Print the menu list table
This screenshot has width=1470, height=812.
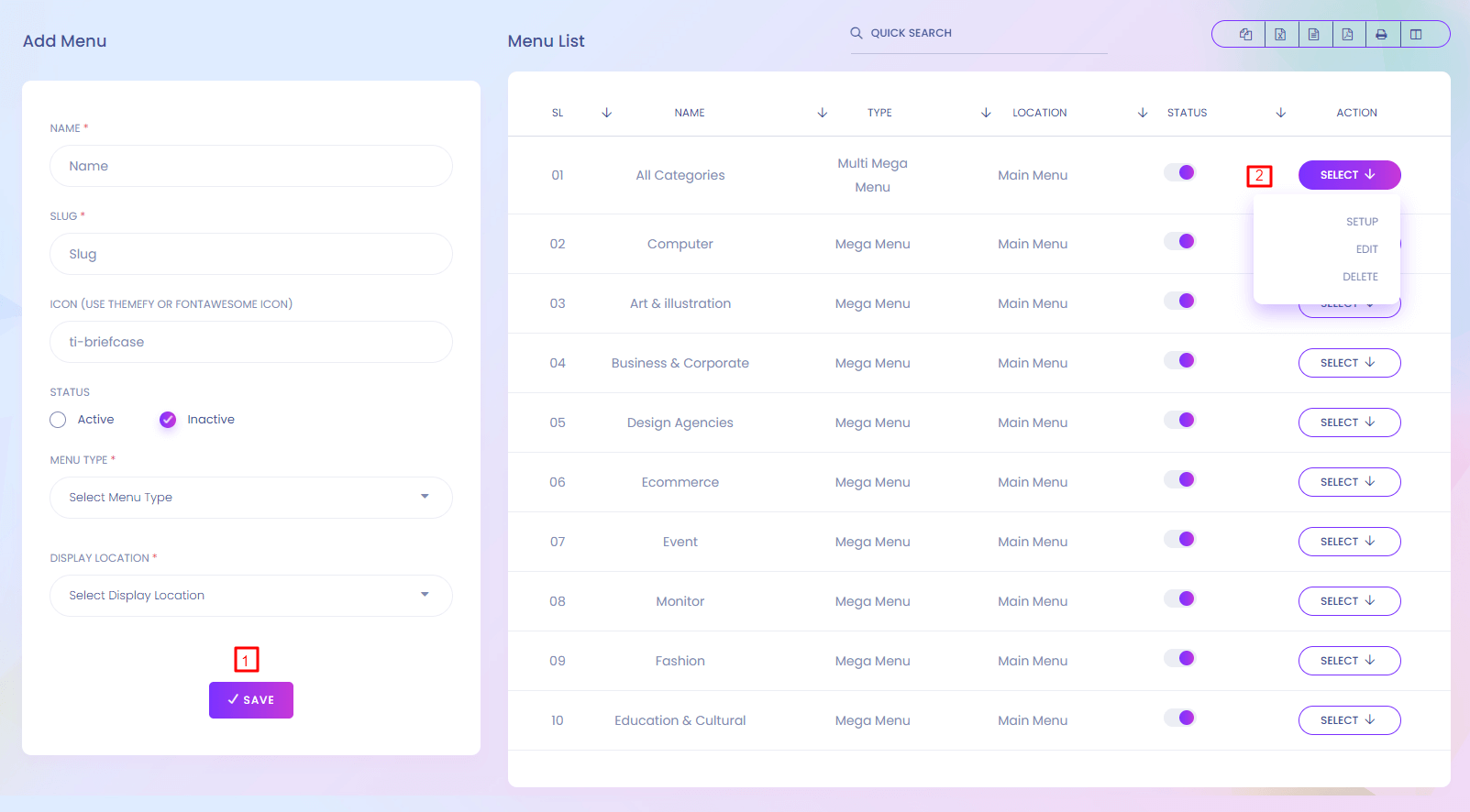1381,35
